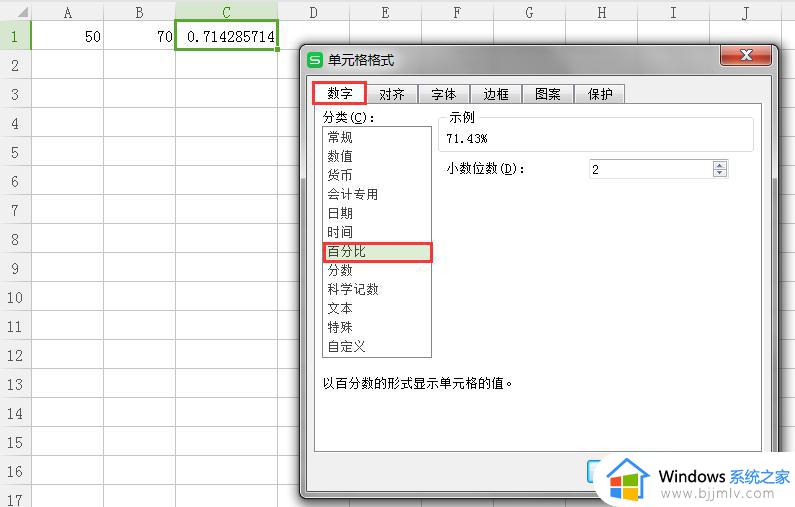Select cell A1 with value 50
This screenshot has height=507, width=795.
pyautogui.click(x=67, y=35)
